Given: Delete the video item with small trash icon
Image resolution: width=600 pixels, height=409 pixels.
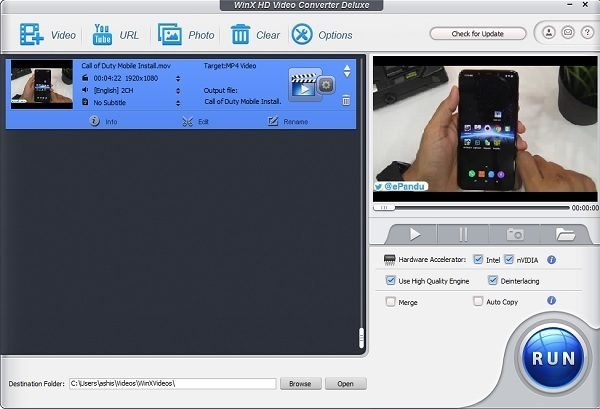Looking at the screenshot, I should click(x=346, y=100).
